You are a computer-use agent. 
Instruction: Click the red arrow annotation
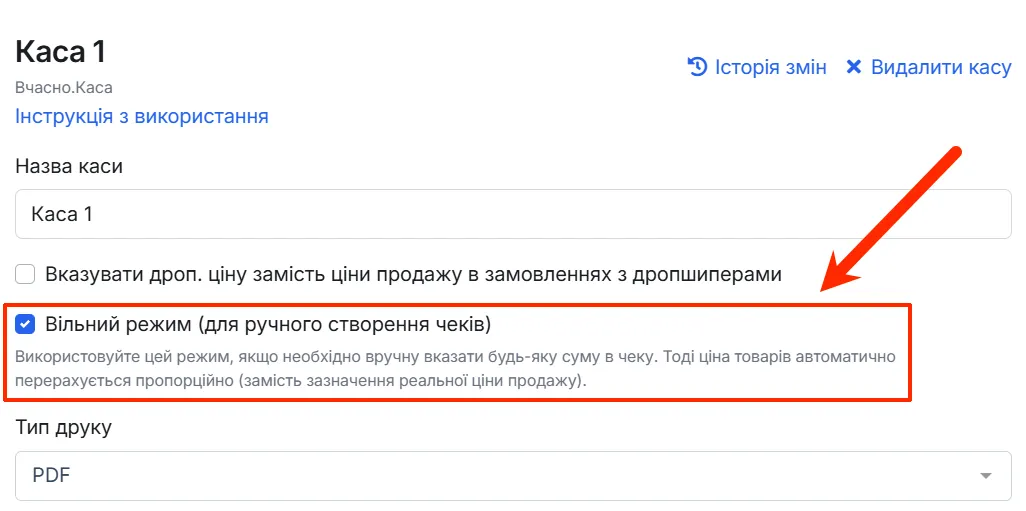click(890, 221)
